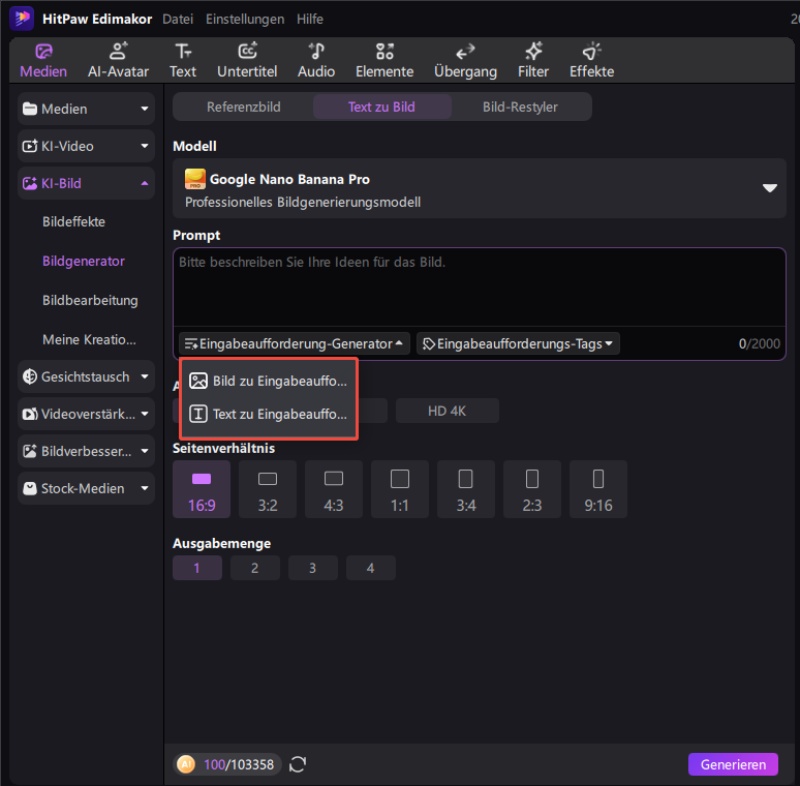Open the Übergang transitions tool
The height and width of the screenshot is (786, 800).
[x=465, y=61]
